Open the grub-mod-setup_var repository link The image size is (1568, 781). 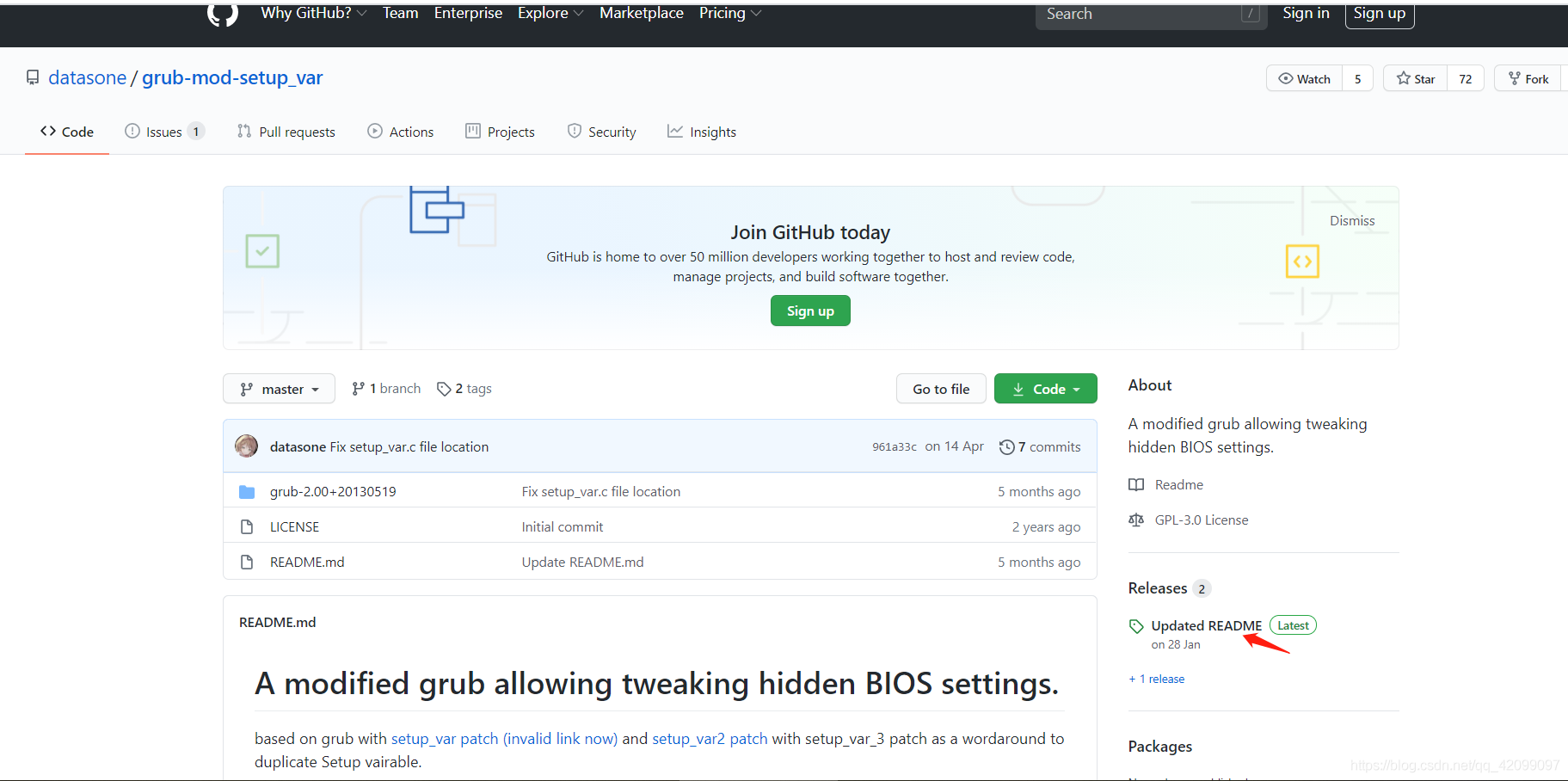click(x=232, y=77)
